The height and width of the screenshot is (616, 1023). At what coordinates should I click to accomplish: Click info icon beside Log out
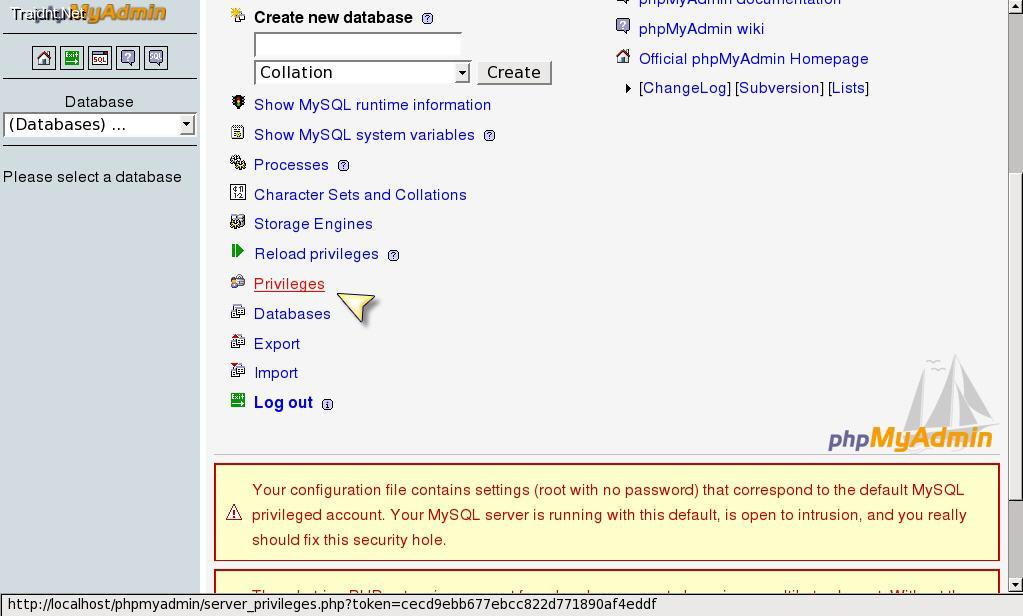[x=328, y=404]
